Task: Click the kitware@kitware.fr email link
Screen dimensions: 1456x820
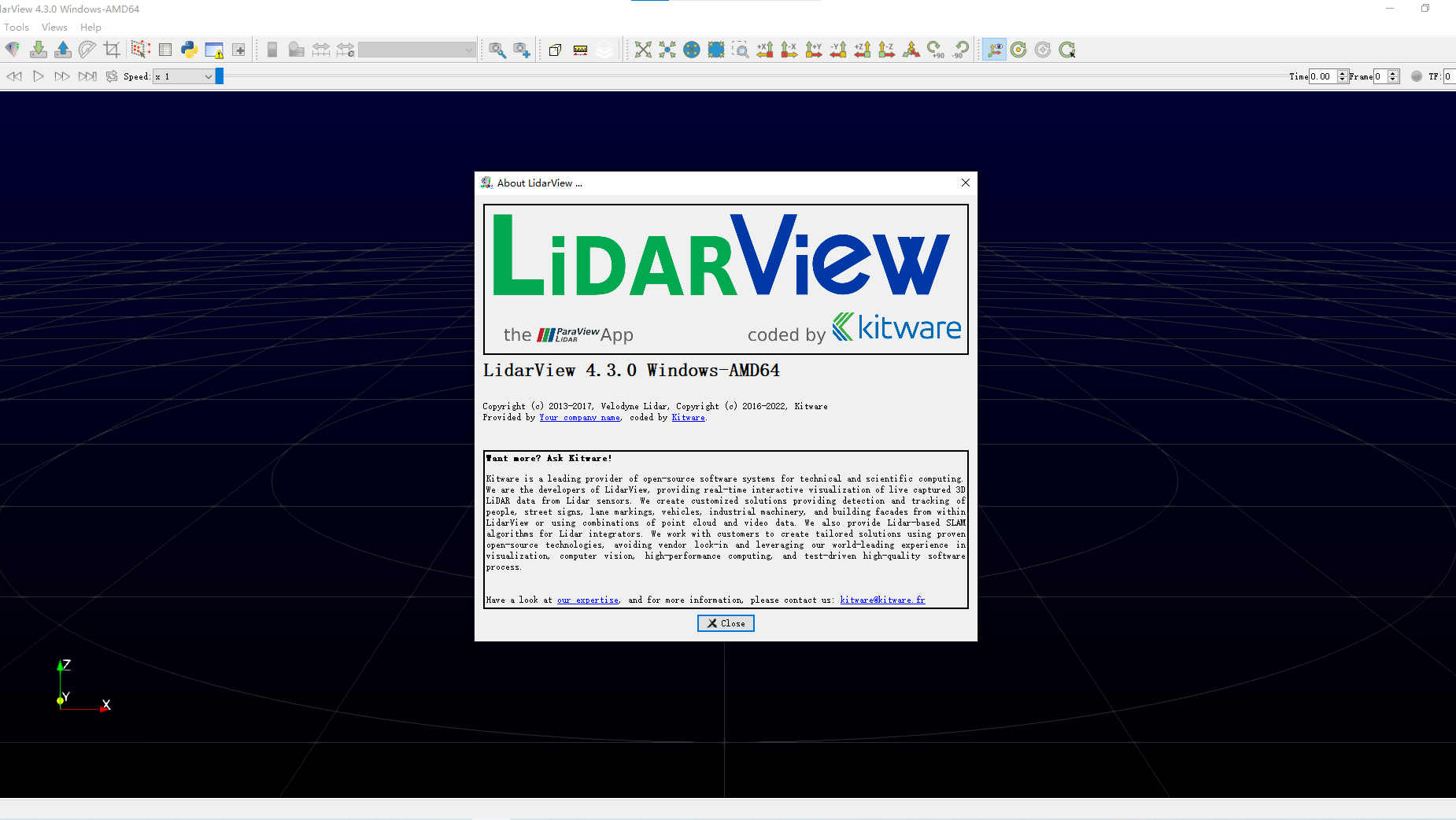Action: coord(882,600)
